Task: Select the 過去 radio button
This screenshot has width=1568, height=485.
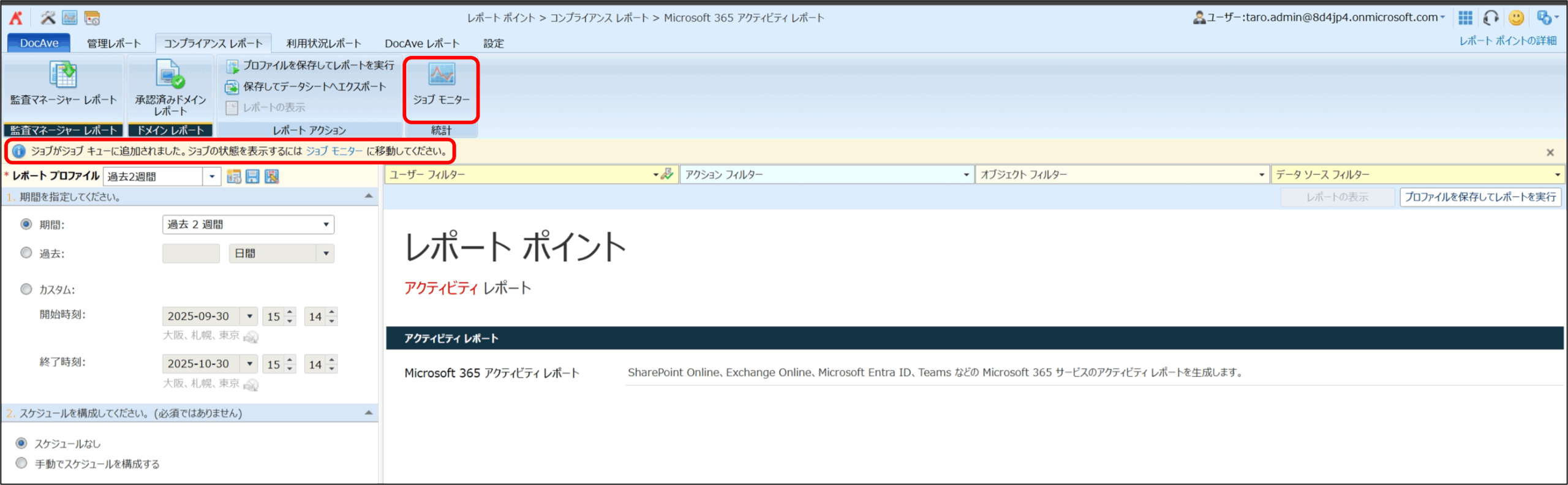Action: tap(26, 253)
